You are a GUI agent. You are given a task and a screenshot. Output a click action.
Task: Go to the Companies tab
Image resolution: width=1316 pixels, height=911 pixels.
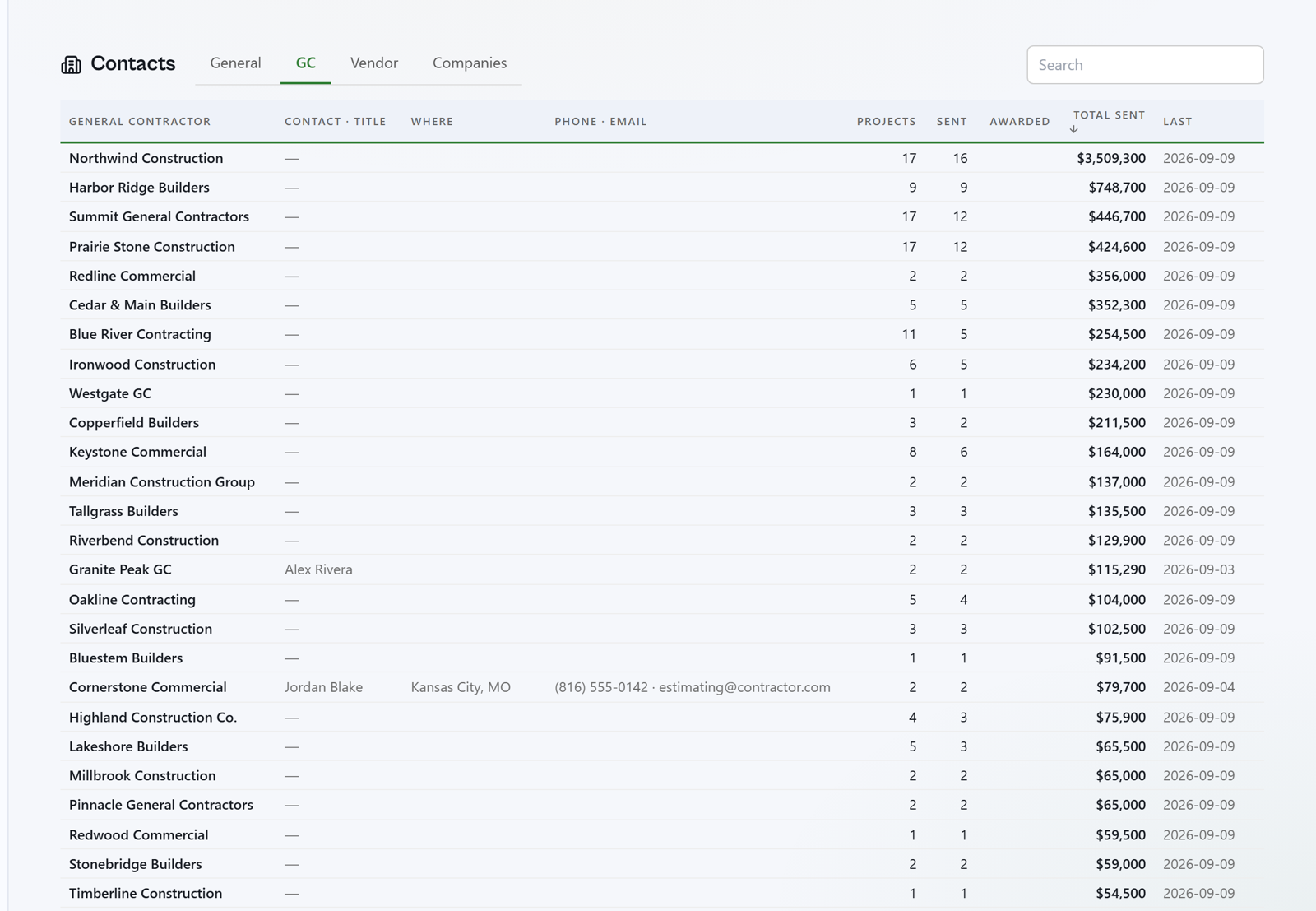click(x=470, y=63)
